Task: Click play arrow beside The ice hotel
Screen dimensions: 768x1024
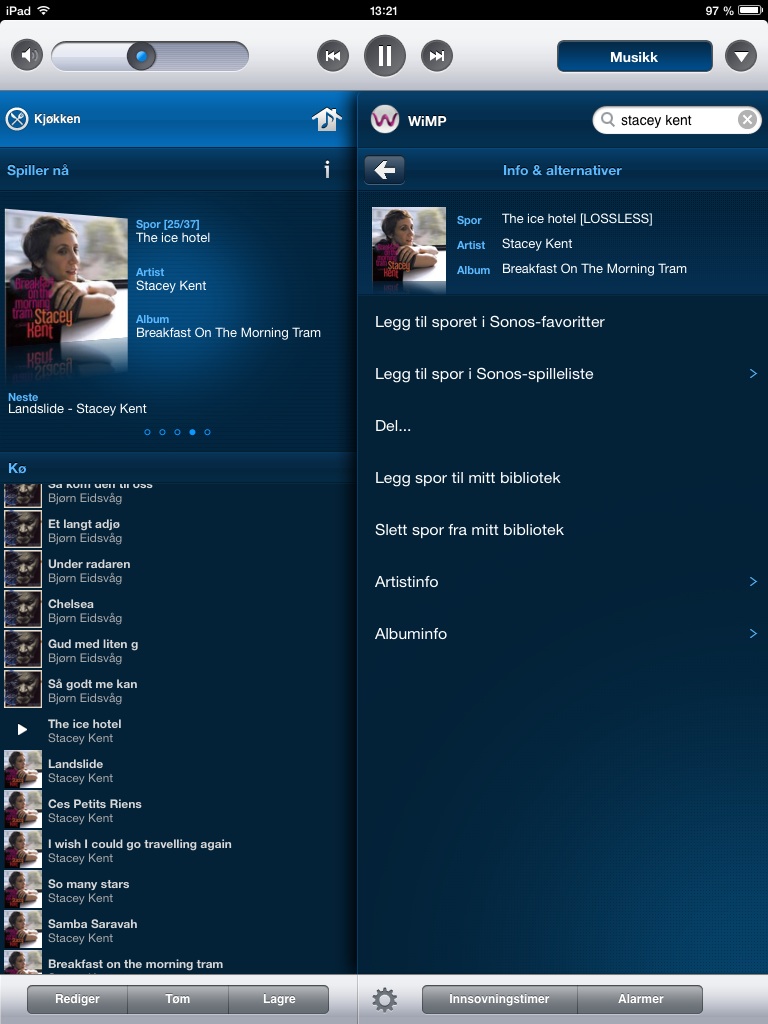Action: coord(22,729)
